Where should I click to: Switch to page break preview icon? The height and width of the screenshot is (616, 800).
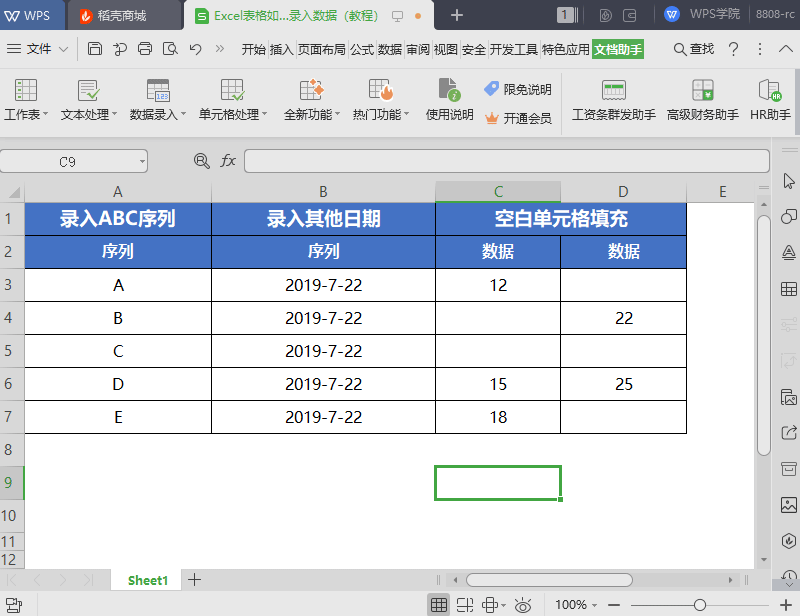(464, 605)
